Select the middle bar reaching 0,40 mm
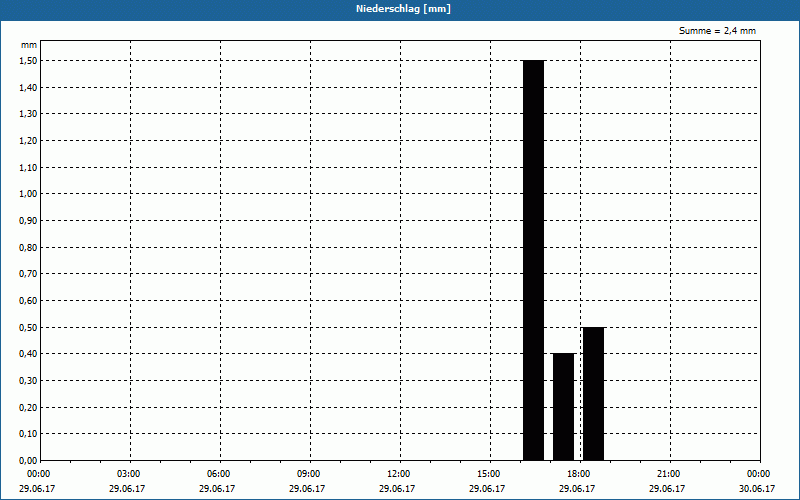 pos(563,407)
